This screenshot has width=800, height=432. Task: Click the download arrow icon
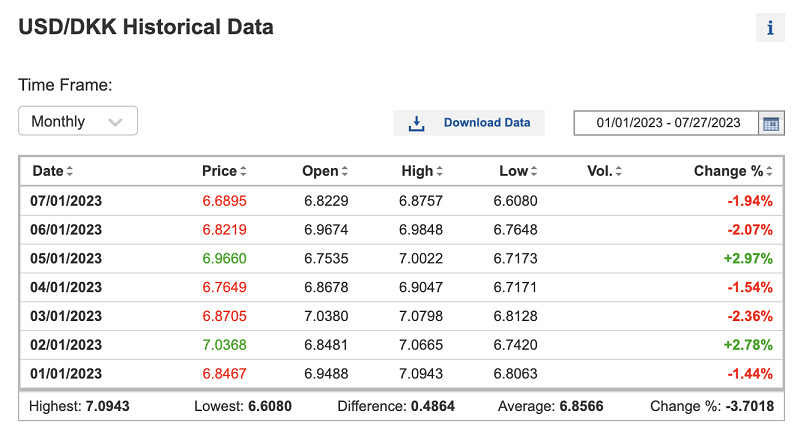click(417, 123)
